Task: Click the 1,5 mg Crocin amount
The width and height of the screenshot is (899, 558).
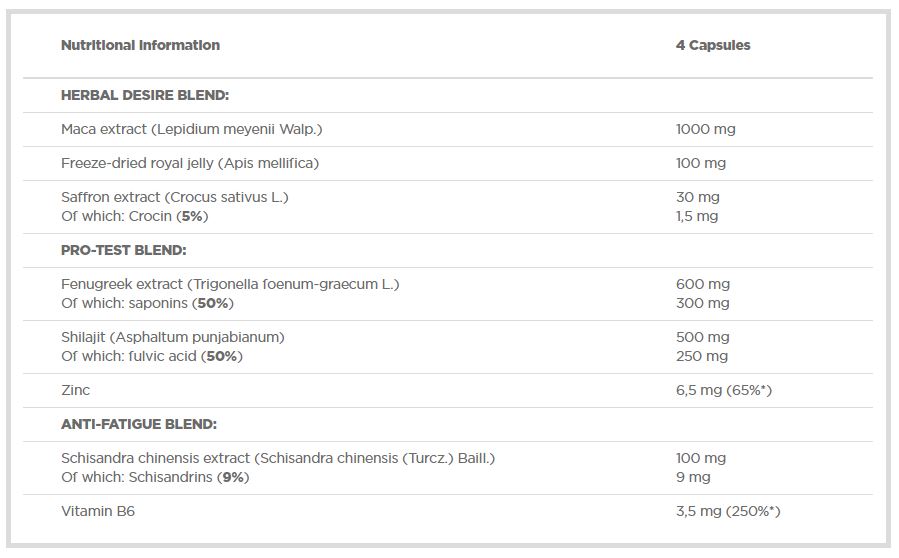Action: (x=697, y=216)
